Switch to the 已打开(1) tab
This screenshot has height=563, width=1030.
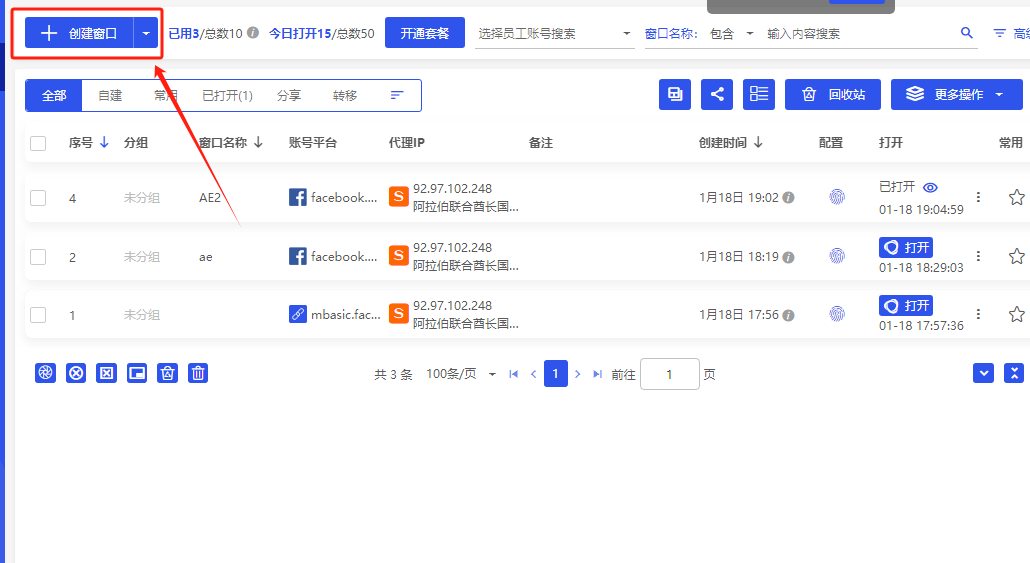coord(227,95)
